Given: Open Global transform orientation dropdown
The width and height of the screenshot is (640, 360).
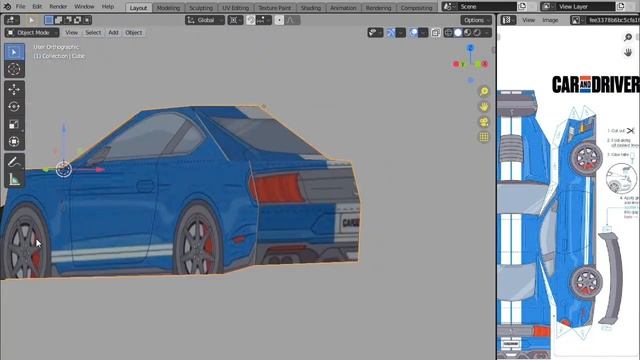Looking at the screenshot, I should [204, 20].
